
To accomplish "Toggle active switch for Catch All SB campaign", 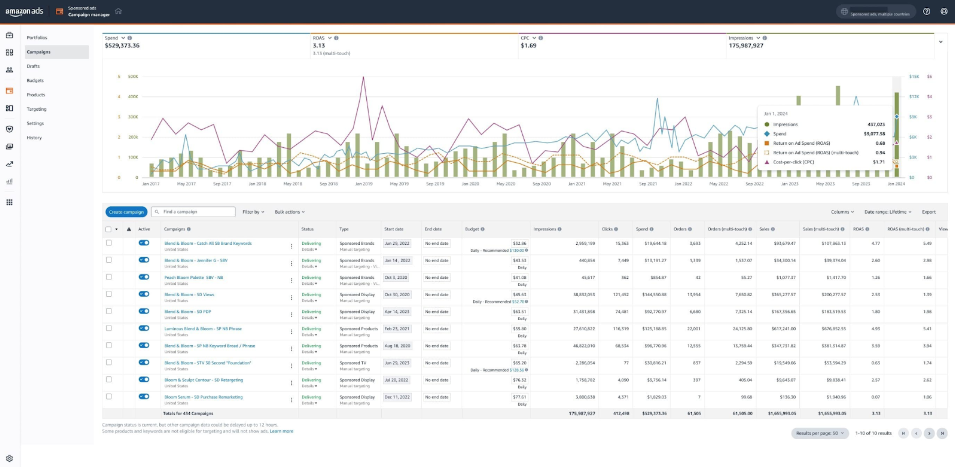I will click(144, 242).
